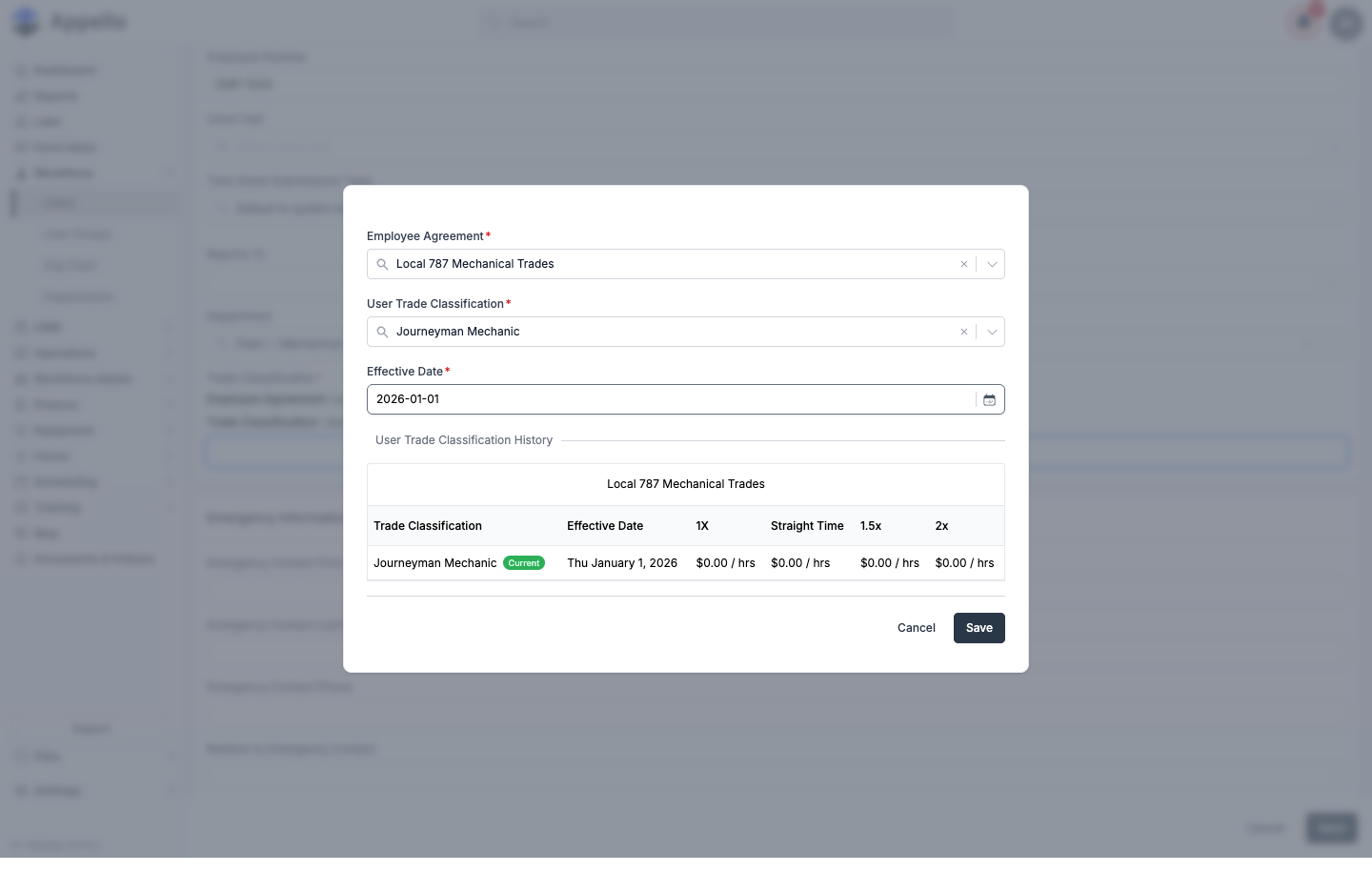Click the Local 787 Mechanical Trades table title
This screenshot has height=892, width=1372.
tap(686, 484)
